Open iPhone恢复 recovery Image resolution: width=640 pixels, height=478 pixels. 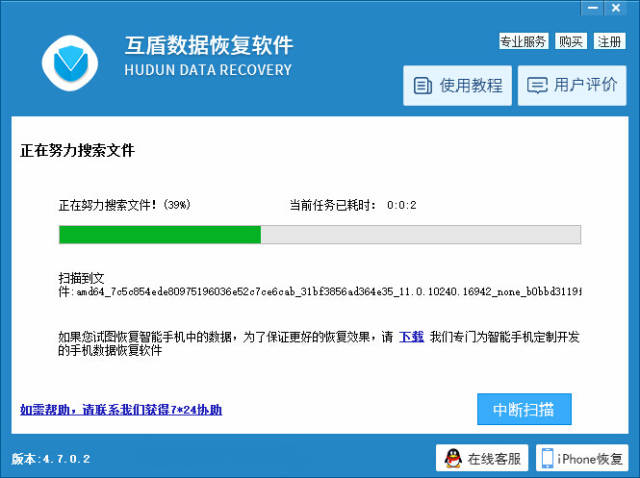pyautogui.click(x=582, y=458)
